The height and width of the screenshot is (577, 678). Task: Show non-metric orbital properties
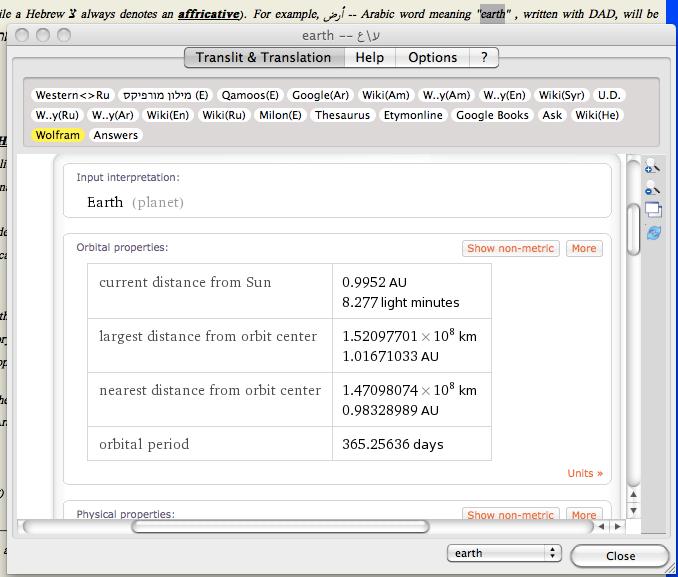510,248
